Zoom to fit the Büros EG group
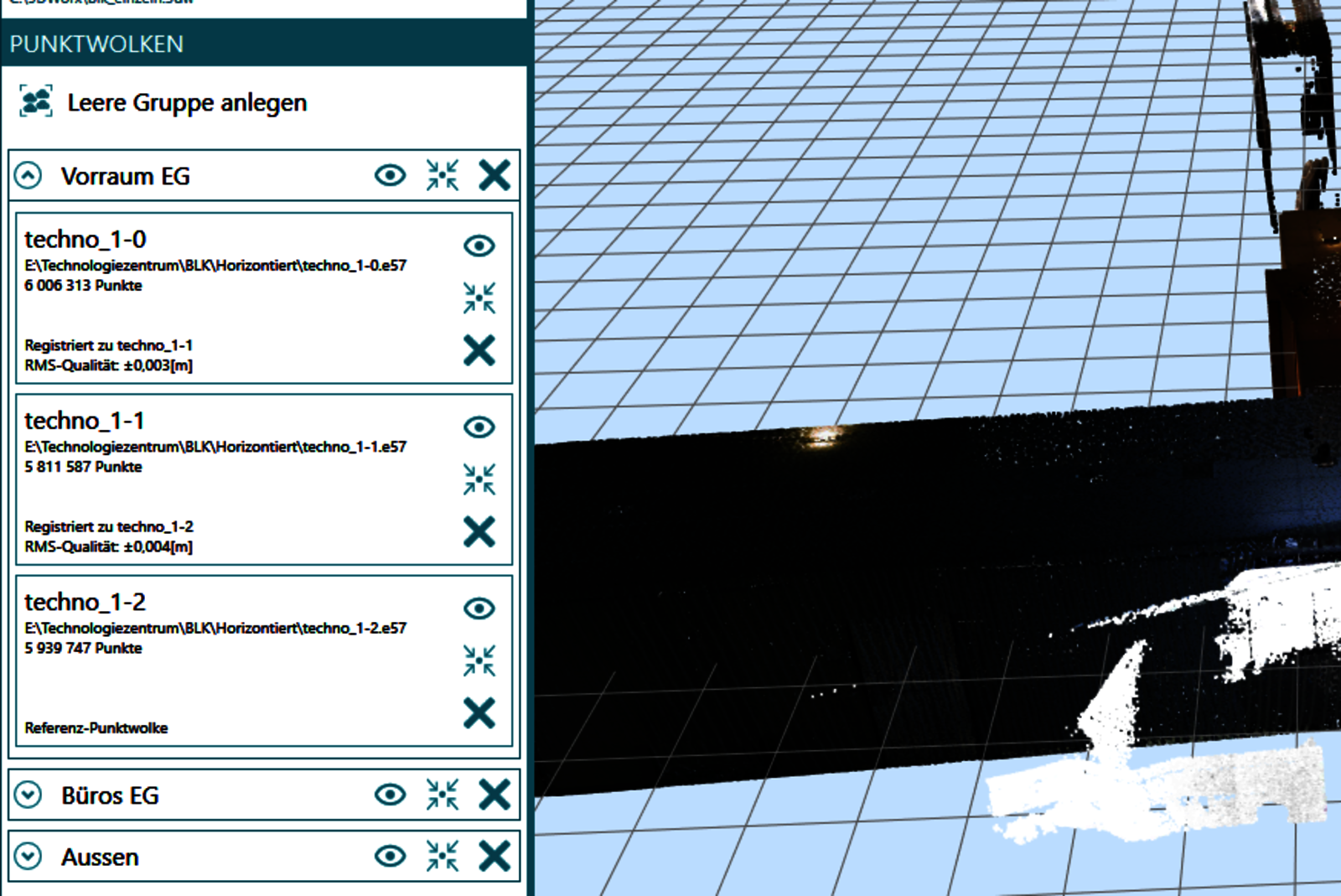The image size is (1341, 896). click(443, 795)
